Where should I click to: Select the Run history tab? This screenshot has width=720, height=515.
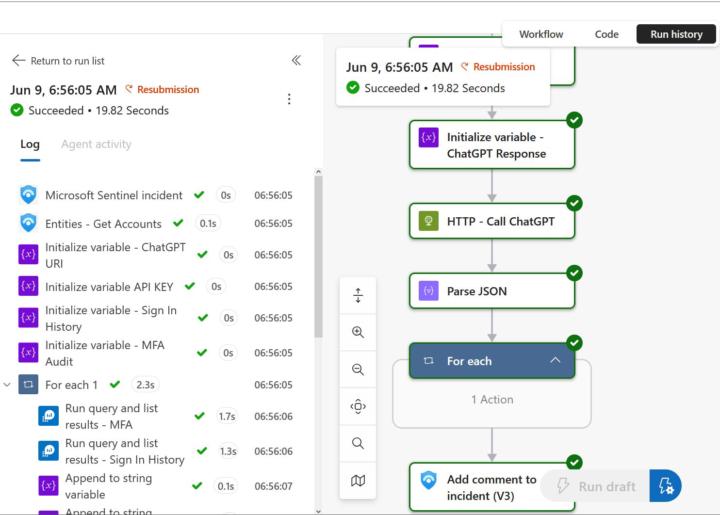676,34
